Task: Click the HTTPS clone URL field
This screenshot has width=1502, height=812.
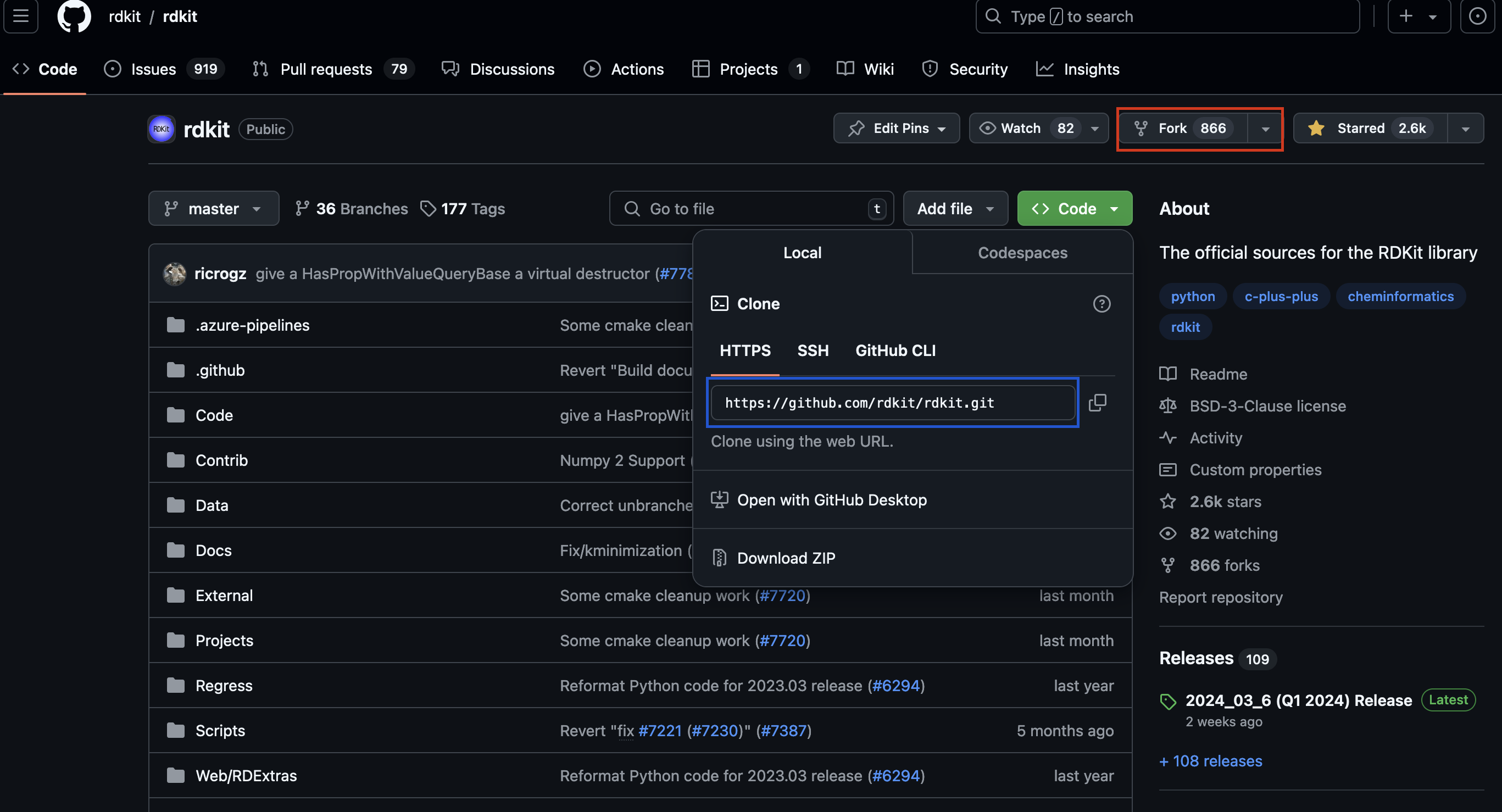Action: pos(893,403)
